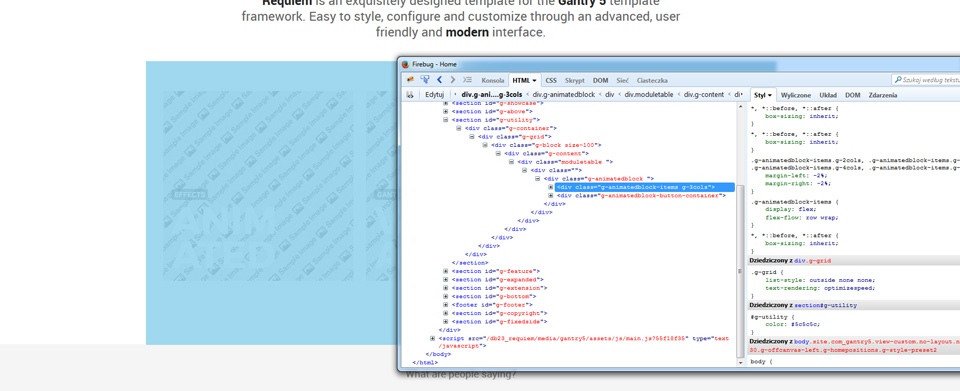Collapse the div moduletable node
The image size is (960, 391).
pyautogui.click(x=511, y=162)
